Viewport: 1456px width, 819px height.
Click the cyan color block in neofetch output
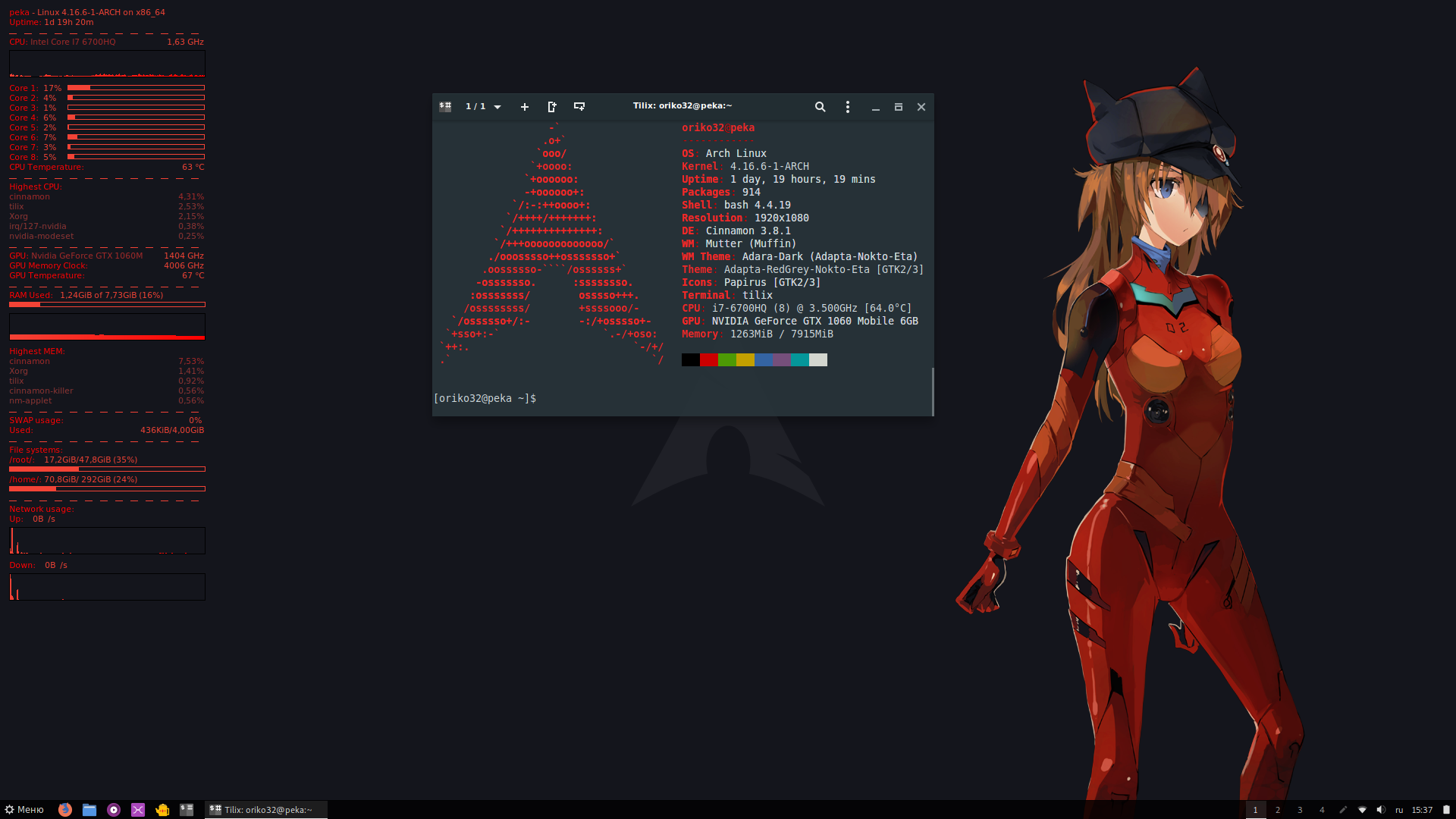click(800, 359)
